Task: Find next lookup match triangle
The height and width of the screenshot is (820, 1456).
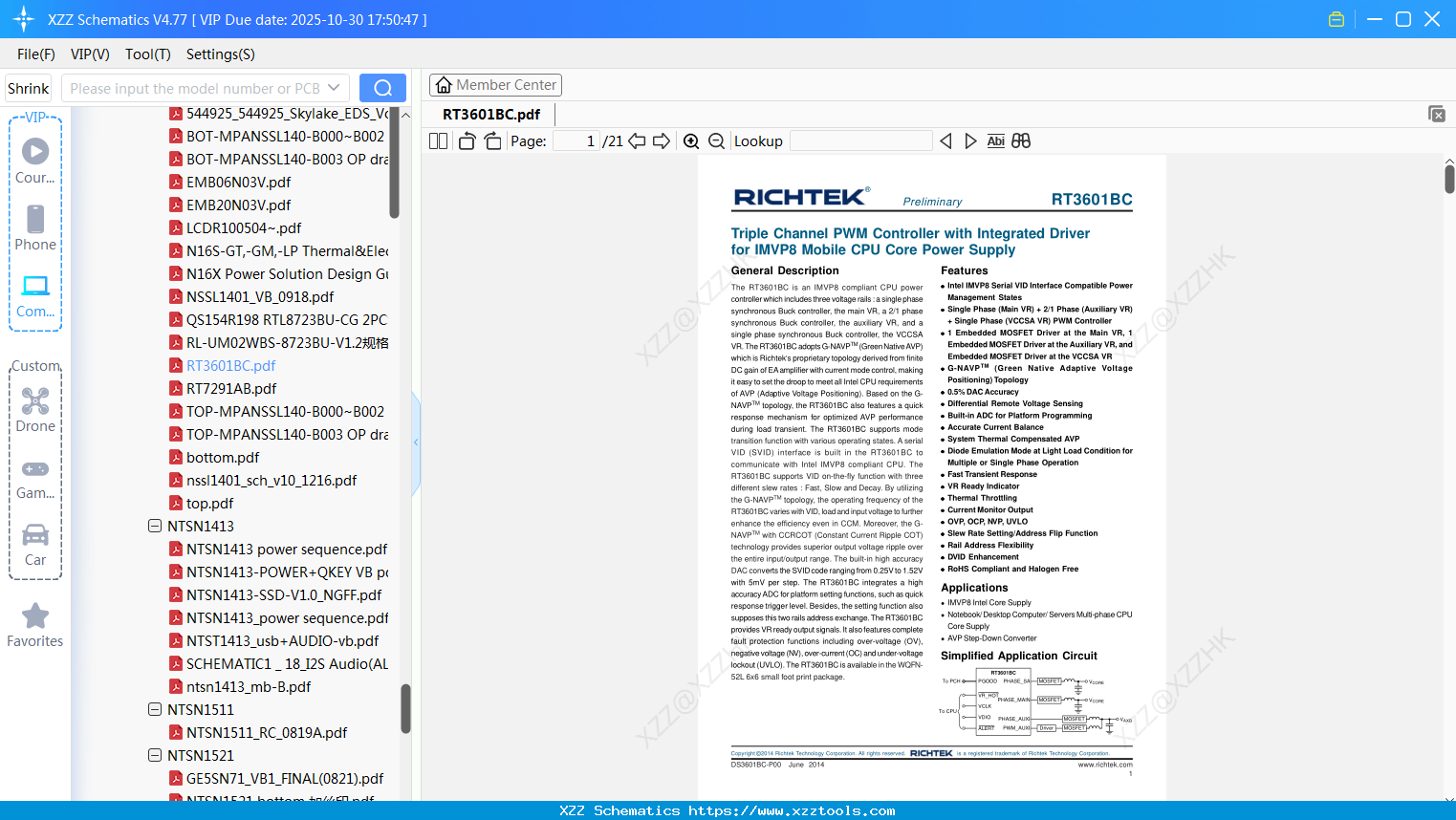Action: 970,141
